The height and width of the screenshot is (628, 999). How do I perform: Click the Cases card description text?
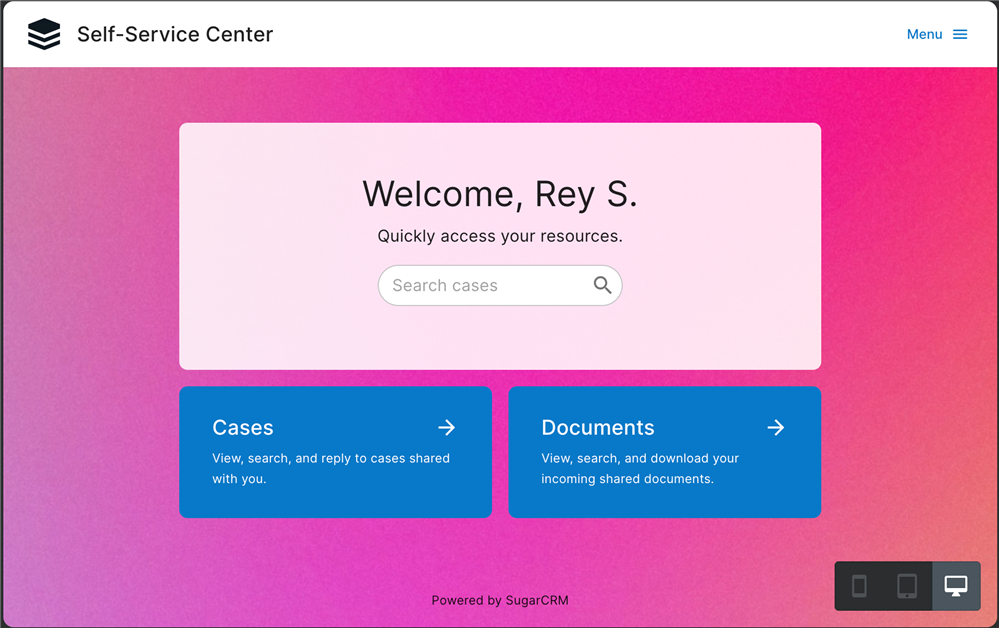[331, 468]
